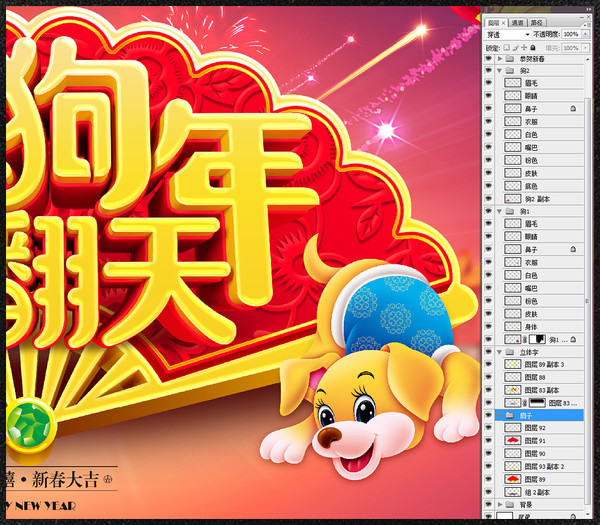Click the layer mask thumbnail of 狗1 layer
The height and width of the screenshot is (525, 600).
[537, 339]
